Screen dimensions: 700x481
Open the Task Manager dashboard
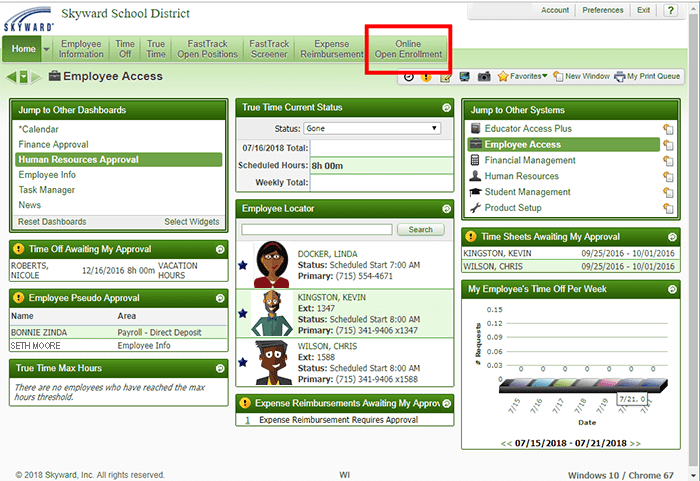(46, 190)
